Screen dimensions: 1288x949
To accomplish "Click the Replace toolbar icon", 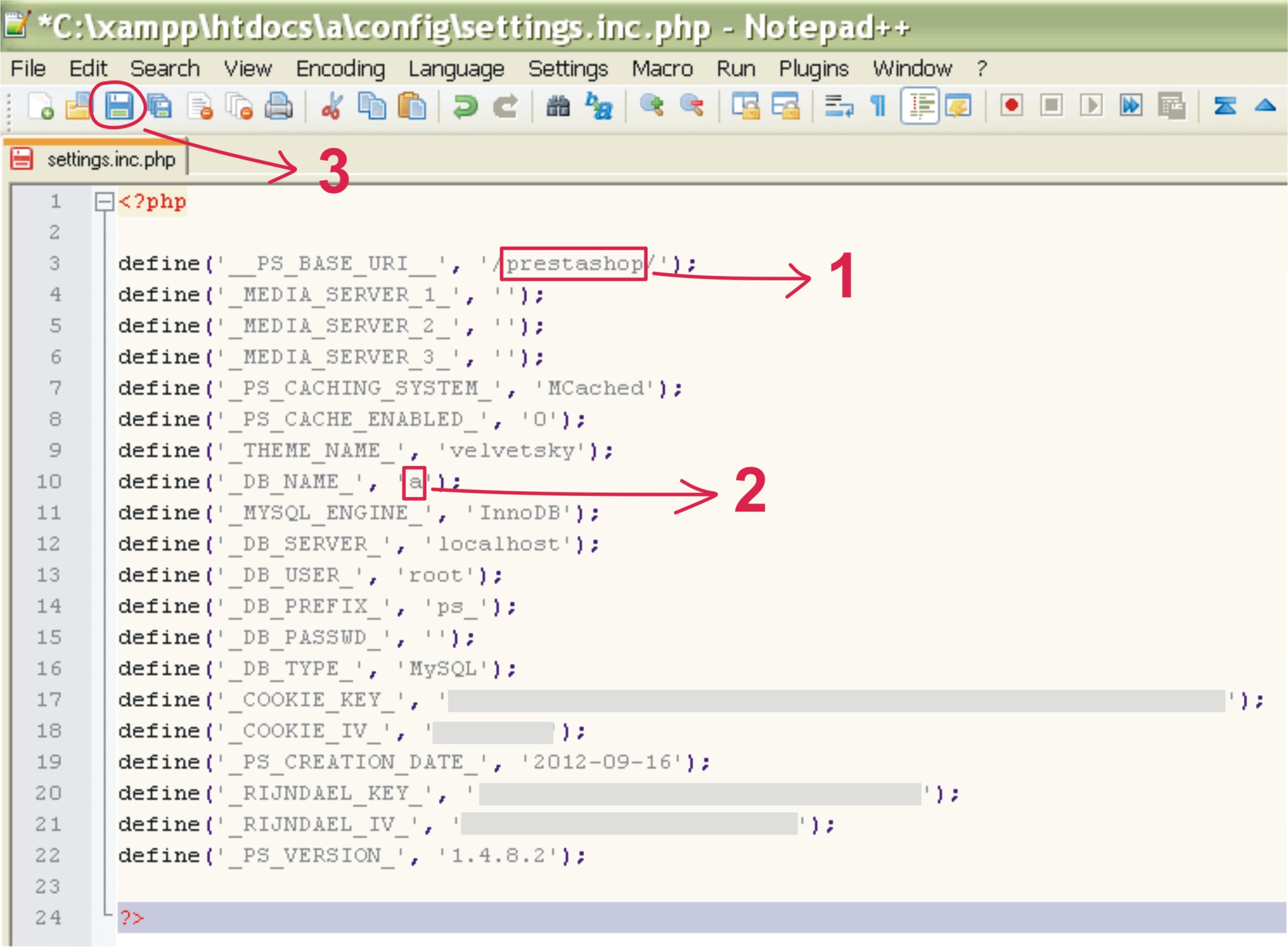I will [x=599, y=107].
